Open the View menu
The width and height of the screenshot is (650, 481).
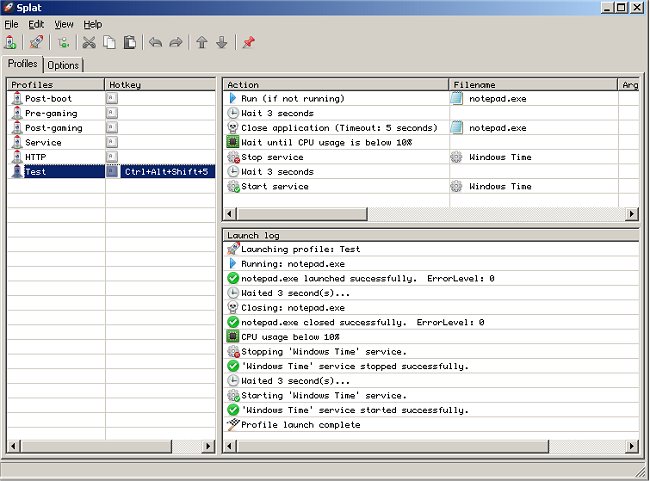tap(64, 24)
